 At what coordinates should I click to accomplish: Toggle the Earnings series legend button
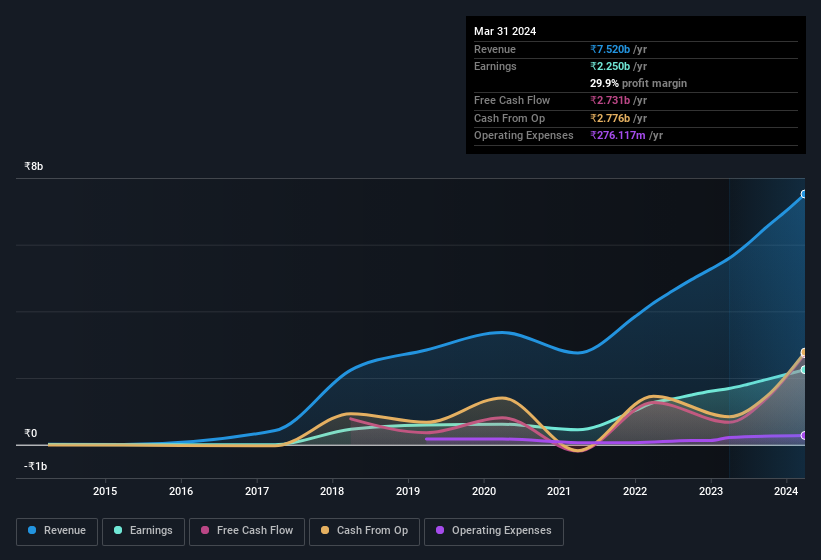[x=143, y=531]
